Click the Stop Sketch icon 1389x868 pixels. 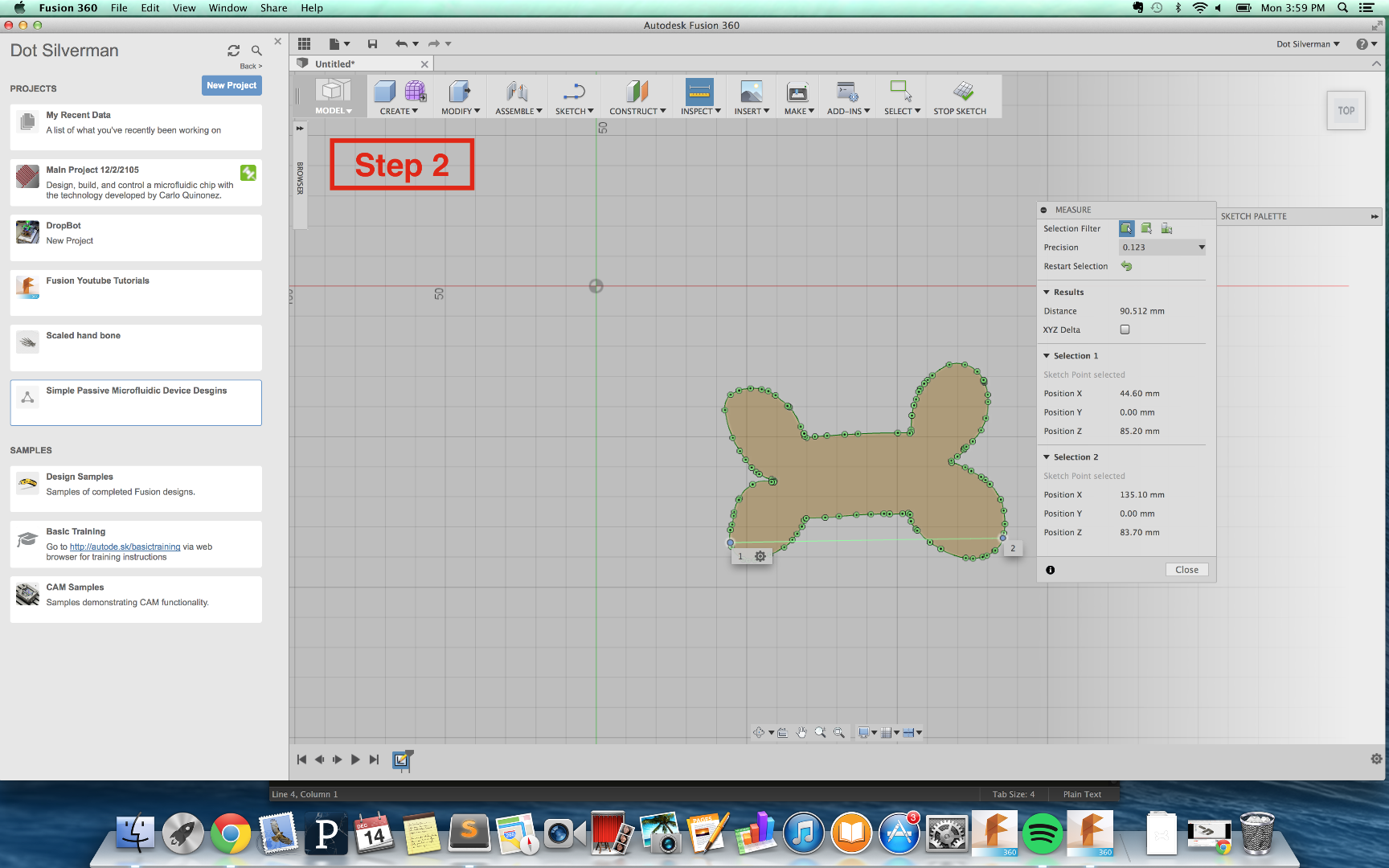click(963, 91)
